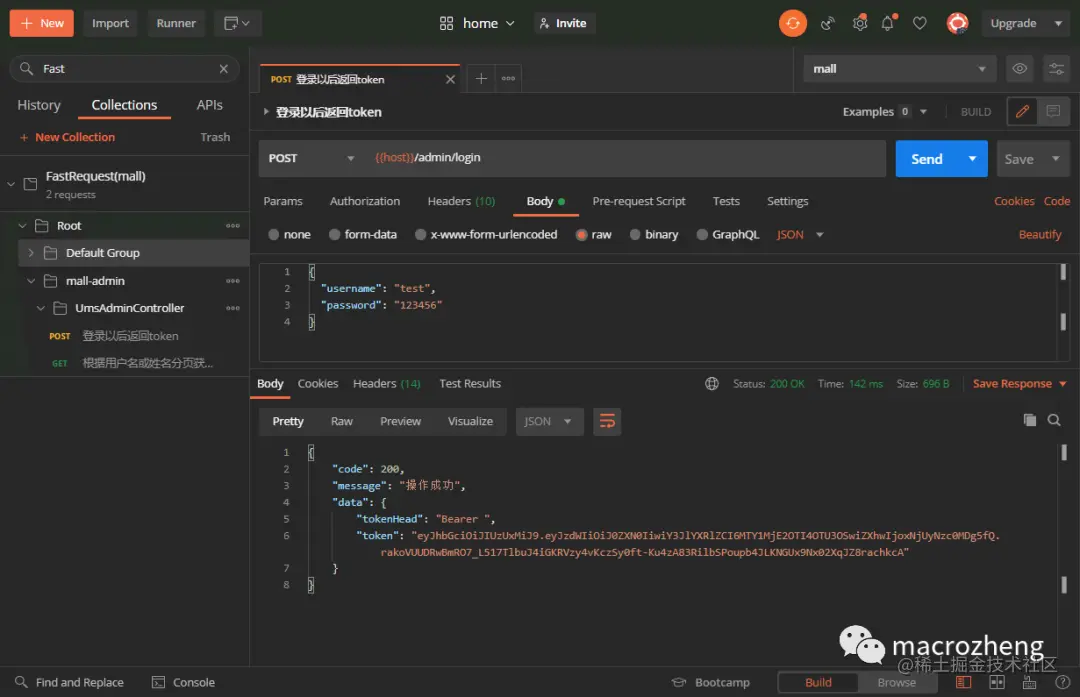Open more actions for Root folder

[233, 226]
